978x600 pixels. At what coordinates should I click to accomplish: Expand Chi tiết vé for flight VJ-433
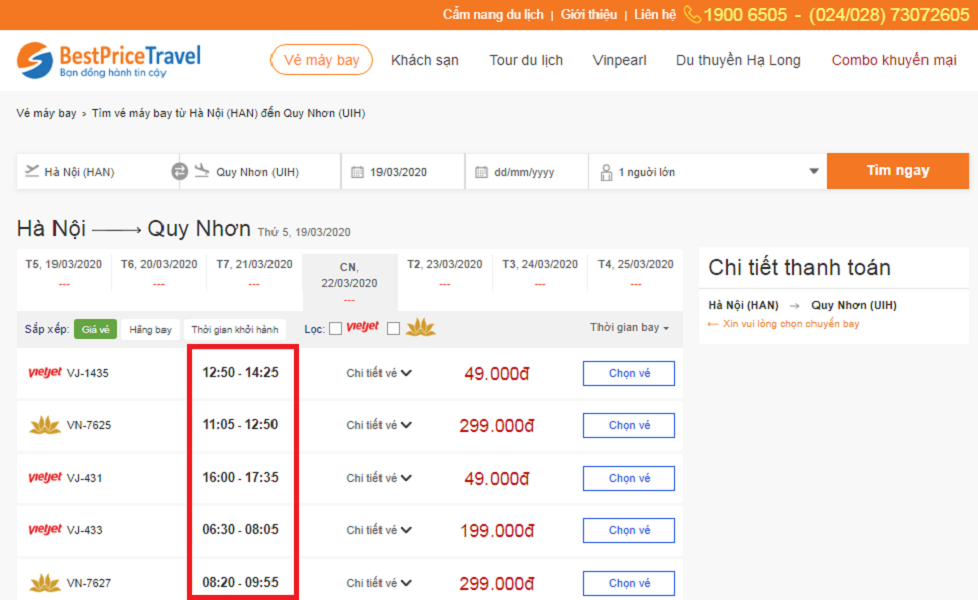pyautogui.click(x=379, y=530)
